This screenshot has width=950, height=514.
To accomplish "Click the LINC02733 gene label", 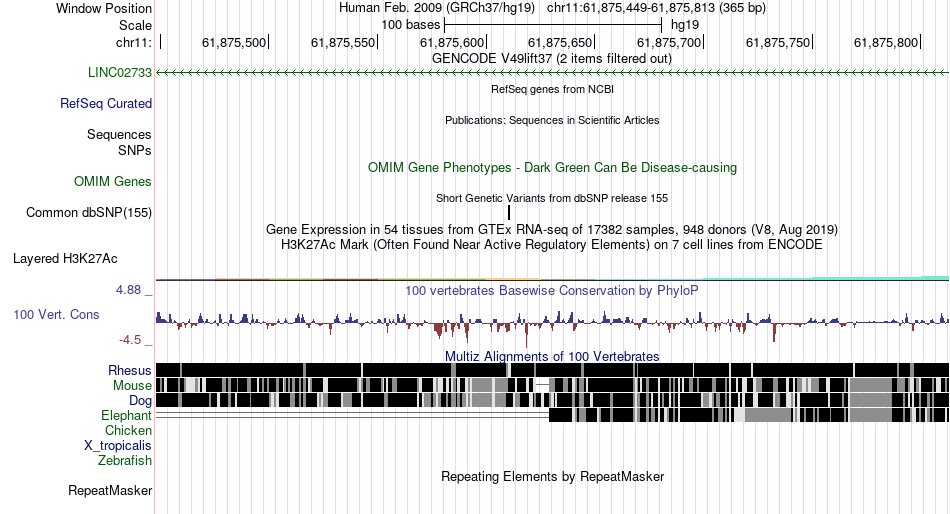I will [x=119, y=73].
